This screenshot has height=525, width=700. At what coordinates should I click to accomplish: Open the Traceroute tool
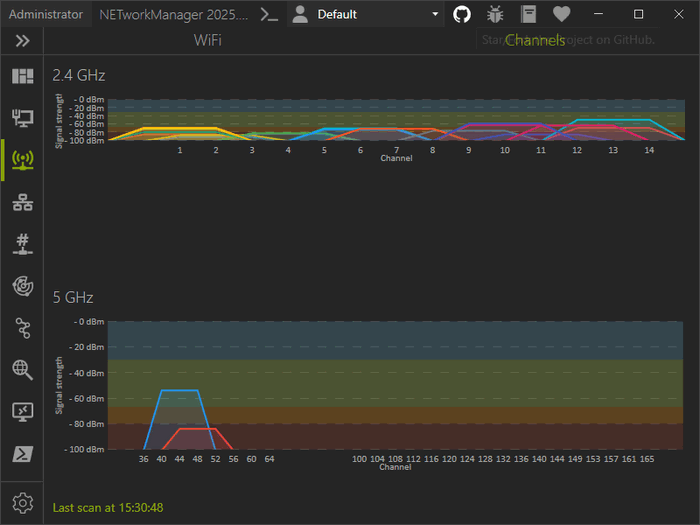coord(22,328)
